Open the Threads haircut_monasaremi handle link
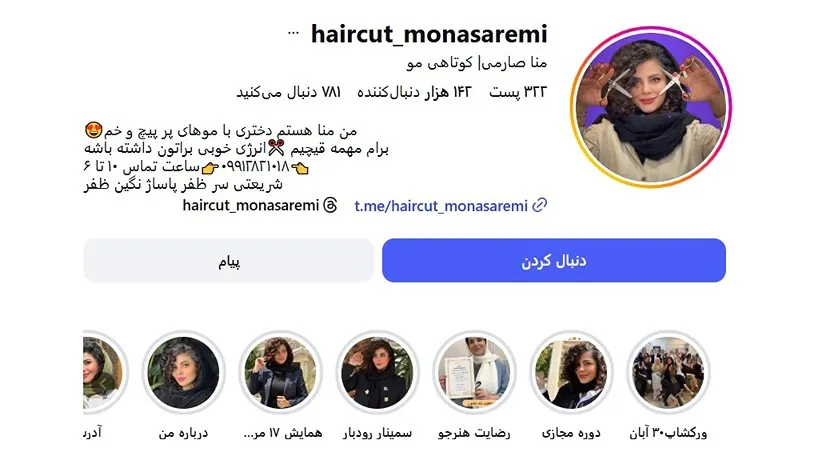Image resolution: width=814 pixels, height=472 pixels. click(x=251, y=206)
